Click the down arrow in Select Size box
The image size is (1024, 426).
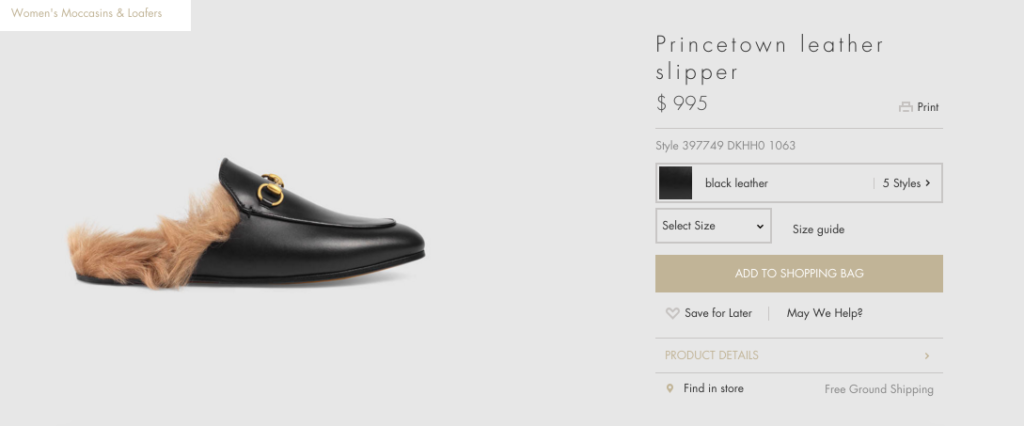[760, 227]
